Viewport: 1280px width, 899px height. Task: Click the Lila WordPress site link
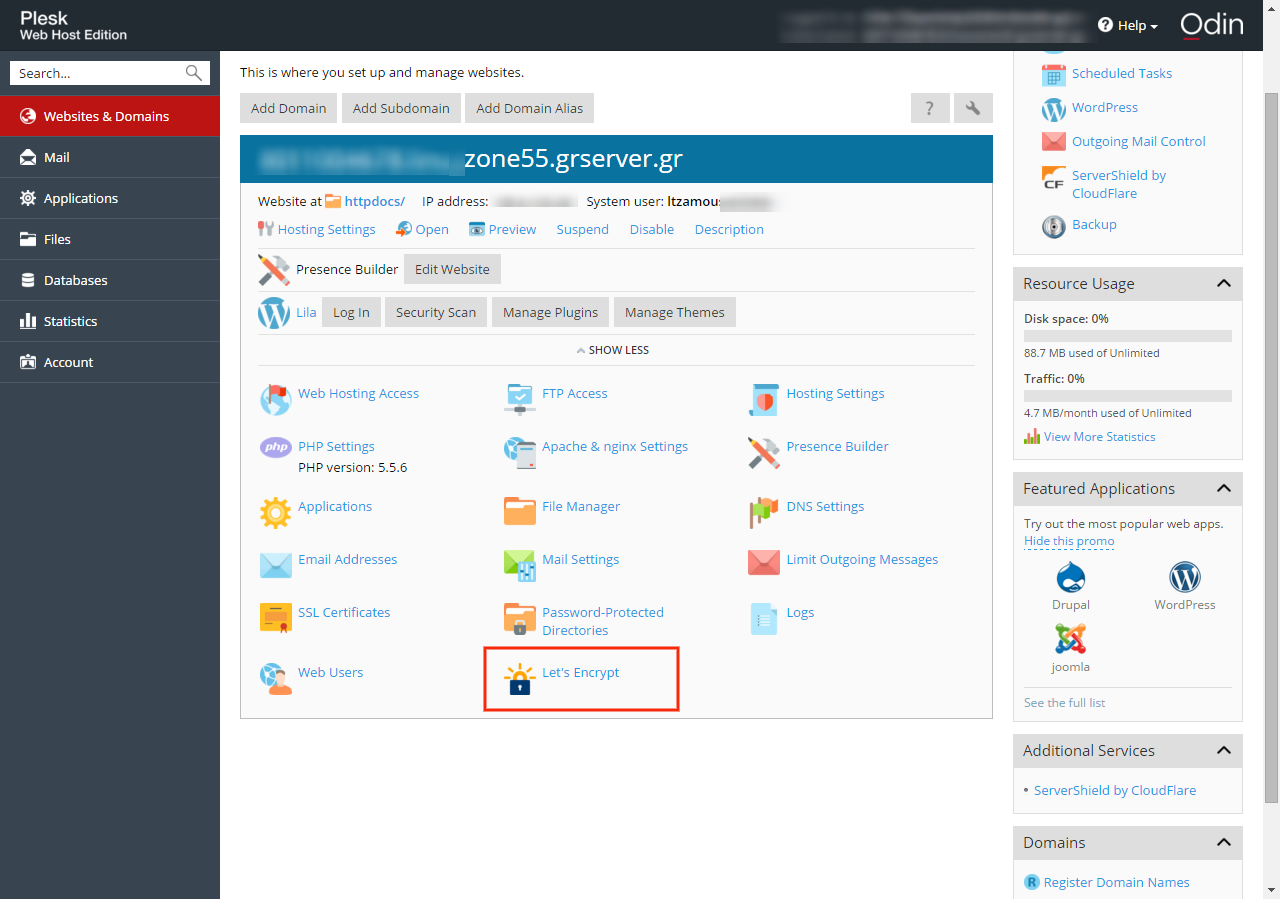click(306, 312)
